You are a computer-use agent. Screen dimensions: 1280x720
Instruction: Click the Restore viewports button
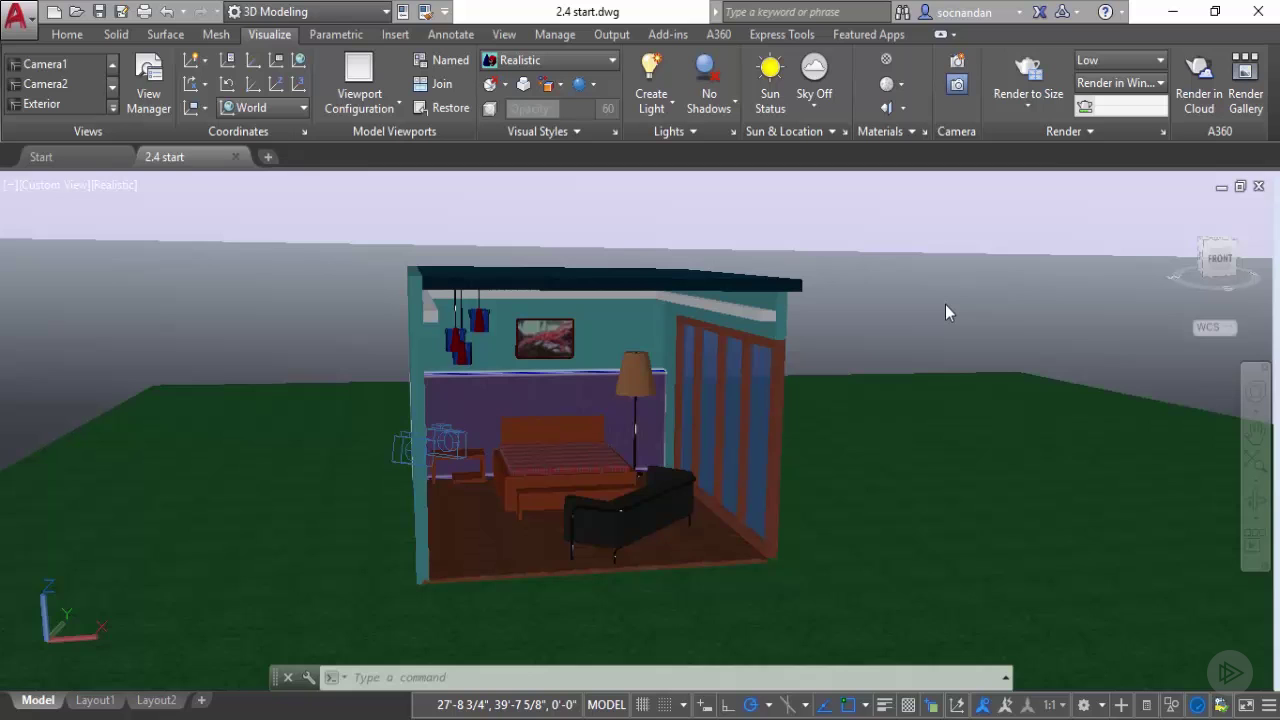441,108
